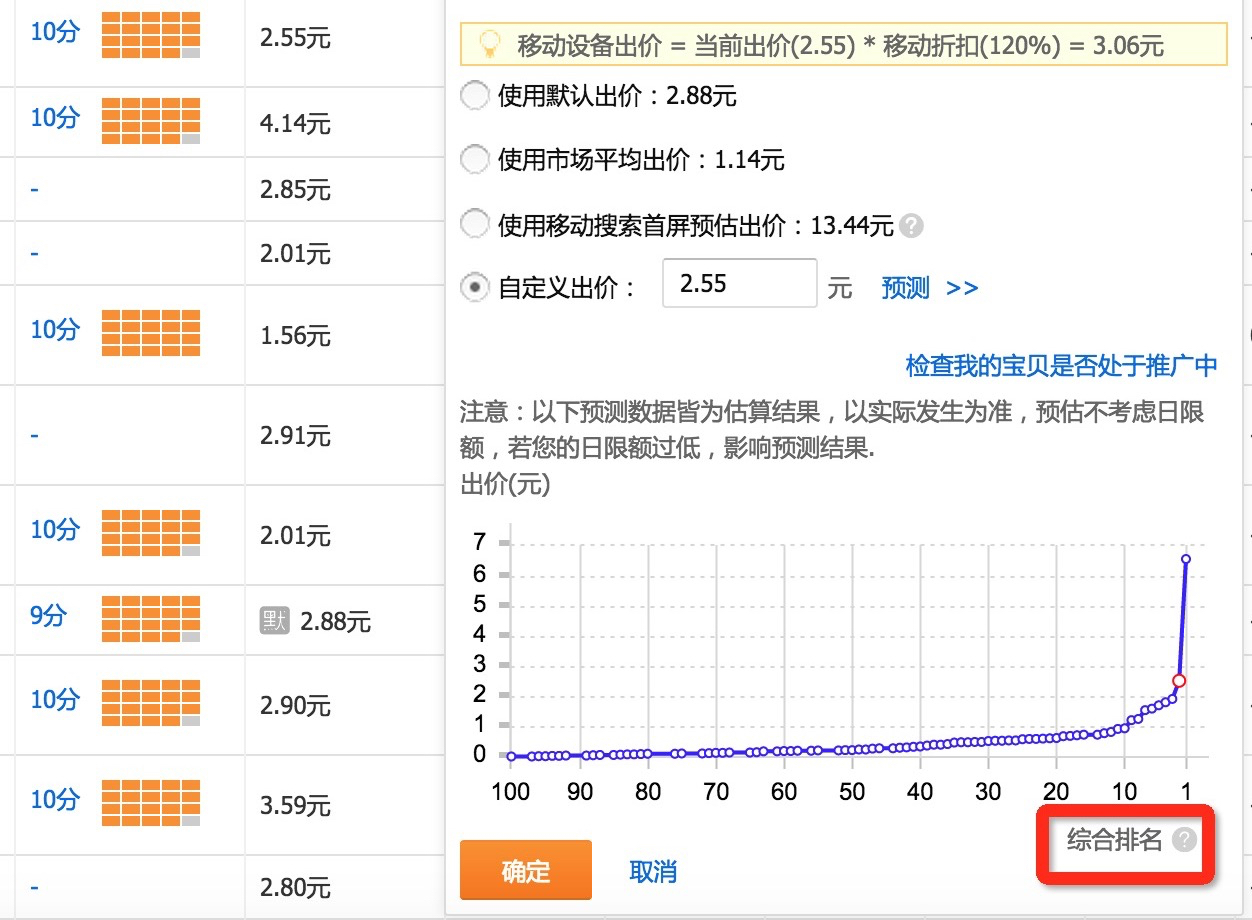Click the topmost chart point at rank 1
Image resolution: width=1252 pixels, height=920 pixels.
pos(1186,559)
